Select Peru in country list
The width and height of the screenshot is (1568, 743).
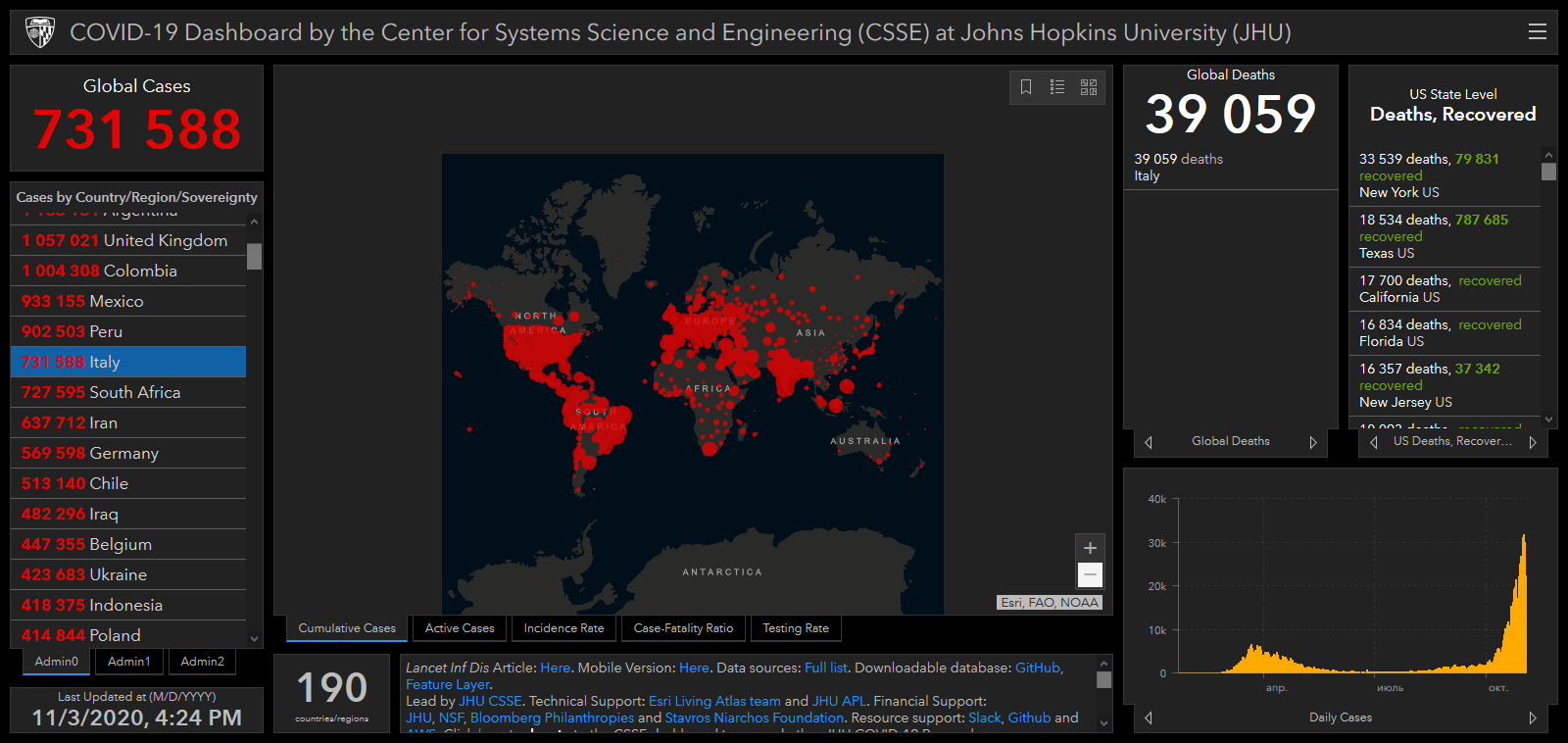[x=128, y=331]
